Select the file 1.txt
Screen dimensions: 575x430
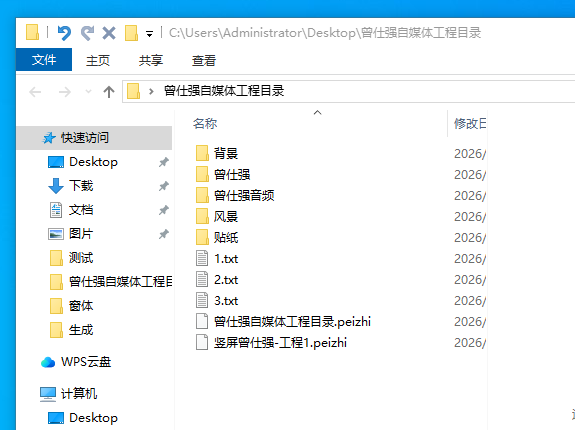click(226, 259)
